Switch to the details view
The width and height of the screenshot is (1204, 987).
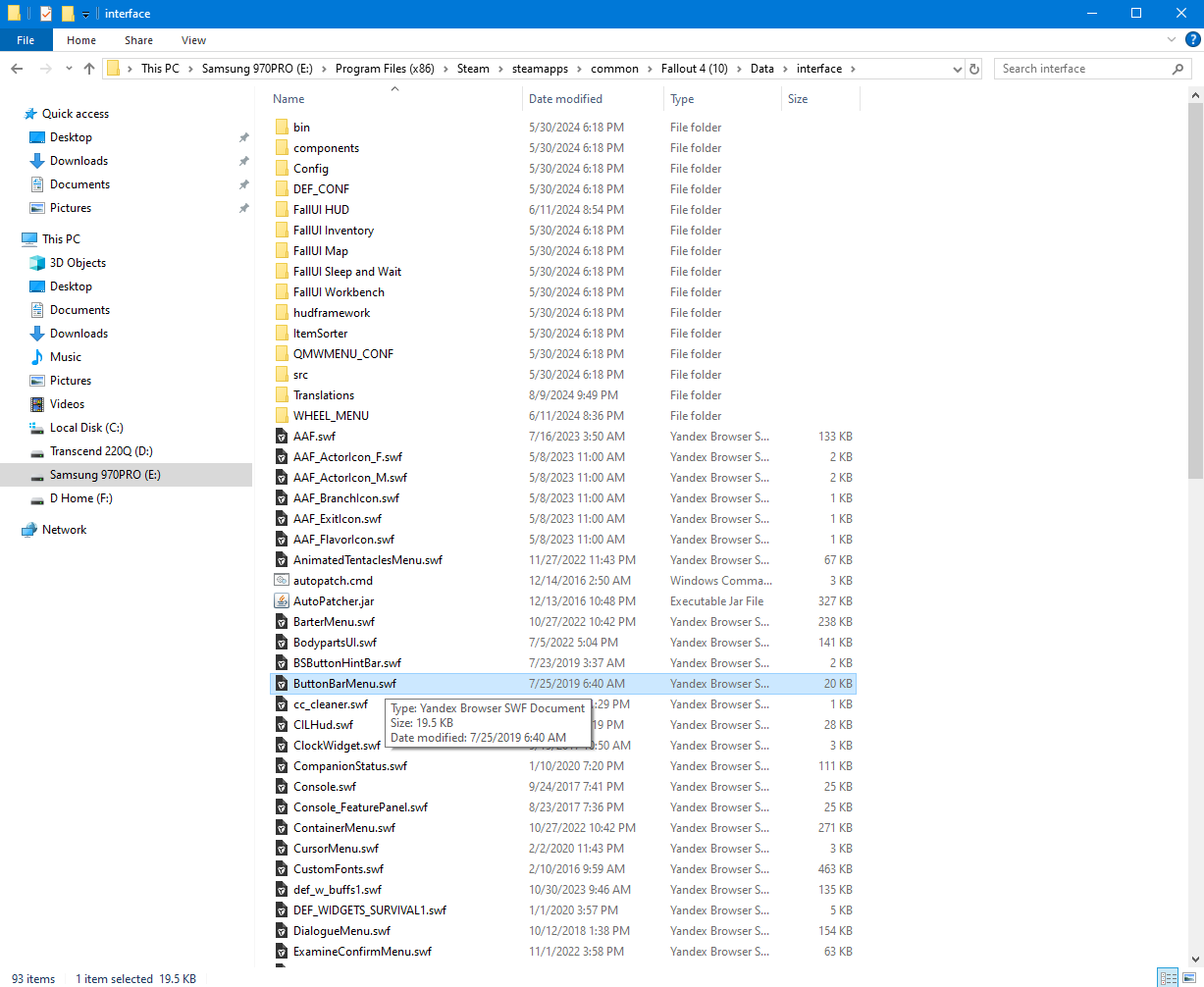1168,978
